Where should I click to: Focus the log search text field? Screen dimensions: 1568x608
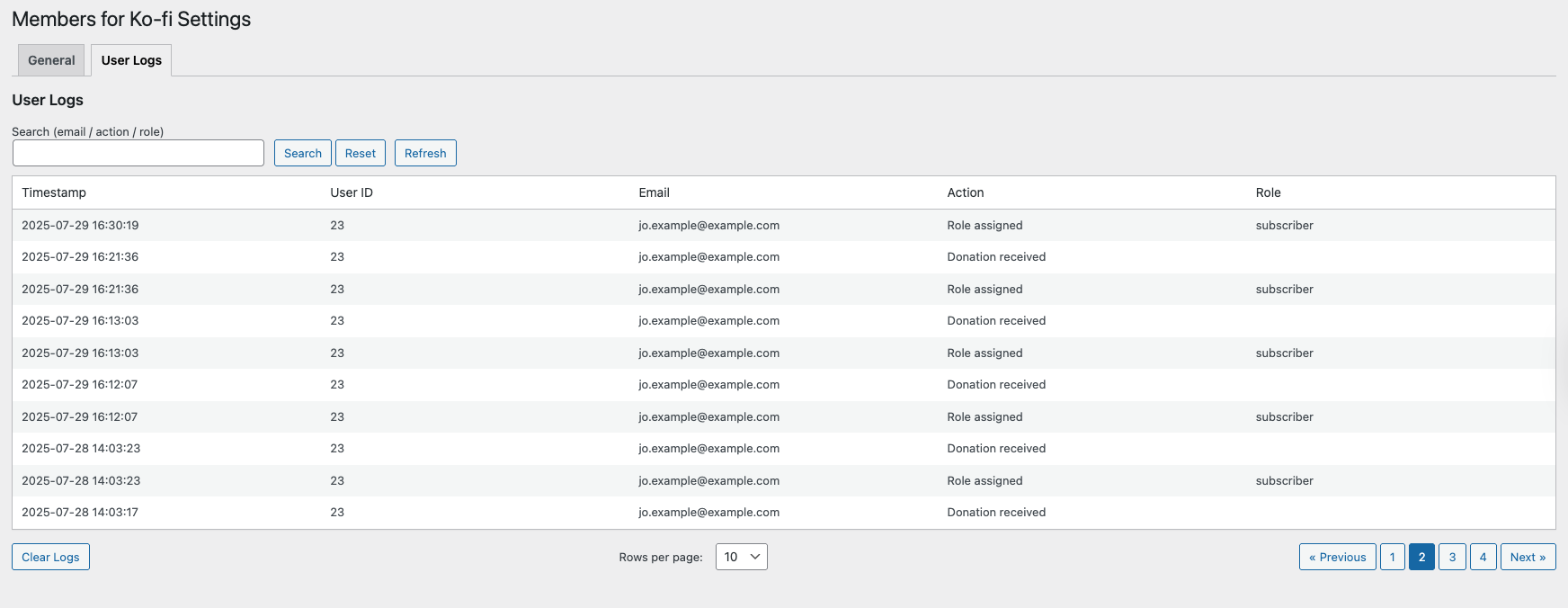click(138, 153)
